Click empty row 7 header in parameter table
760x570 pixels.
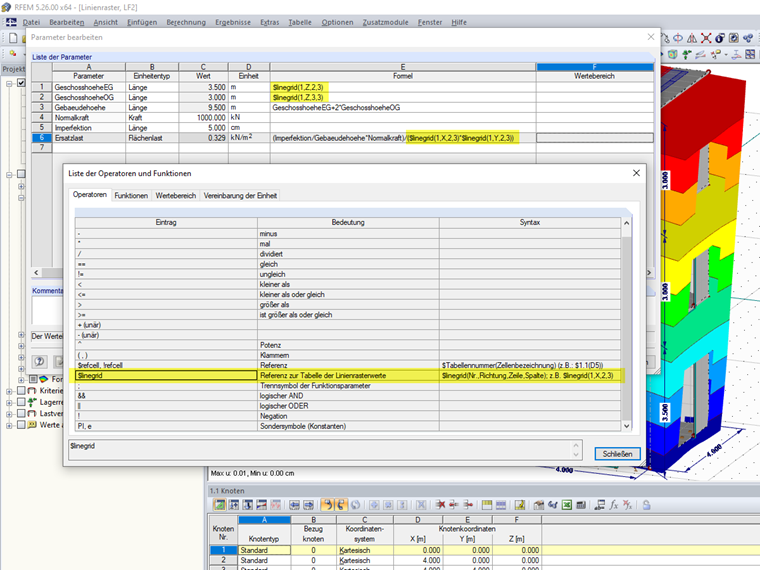click(42, 147)
